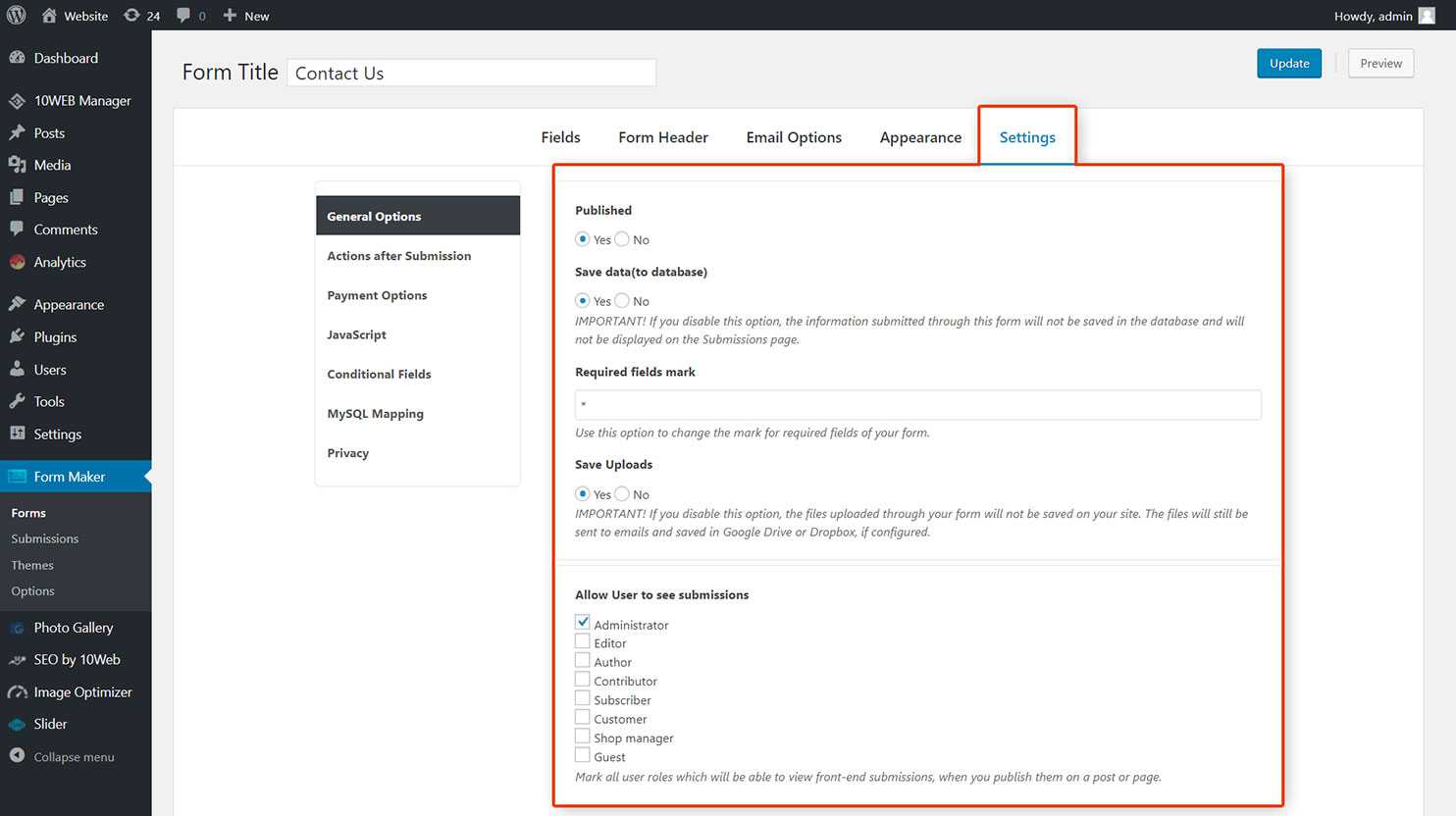The width and height of the screenshot is (1456, 816).
Task: Click the 10WEB Manager icon
Action: (x=17, y=100)
